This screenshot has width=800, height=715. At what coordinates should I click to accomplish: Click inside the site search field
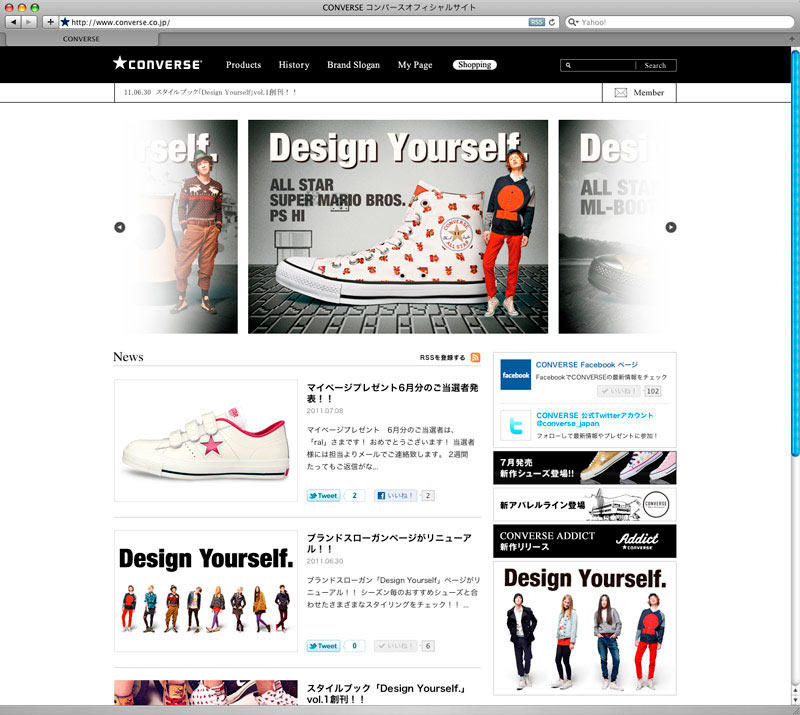(x=602, y=65)
